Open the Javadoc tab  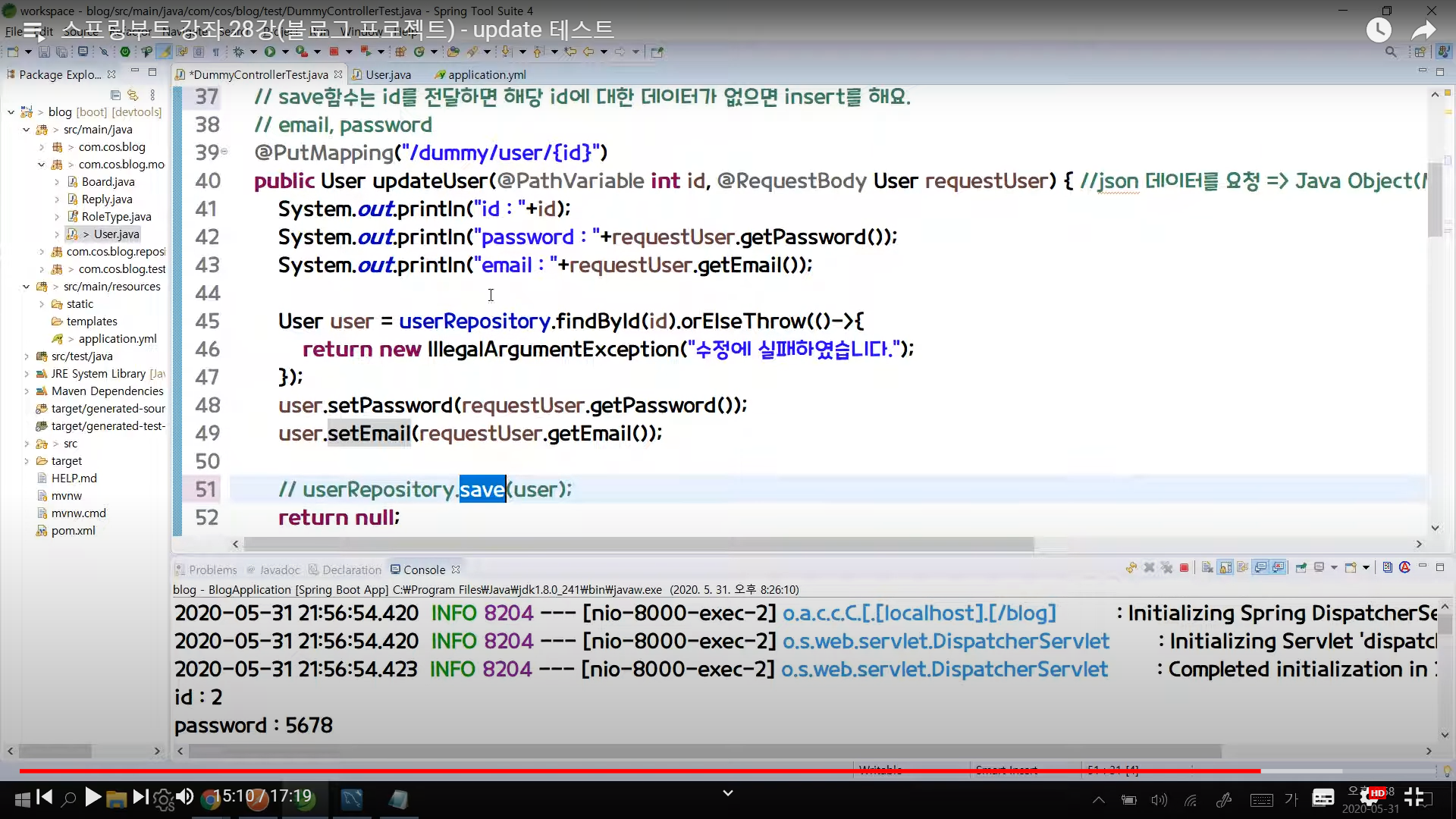click(x=273, y=570)
